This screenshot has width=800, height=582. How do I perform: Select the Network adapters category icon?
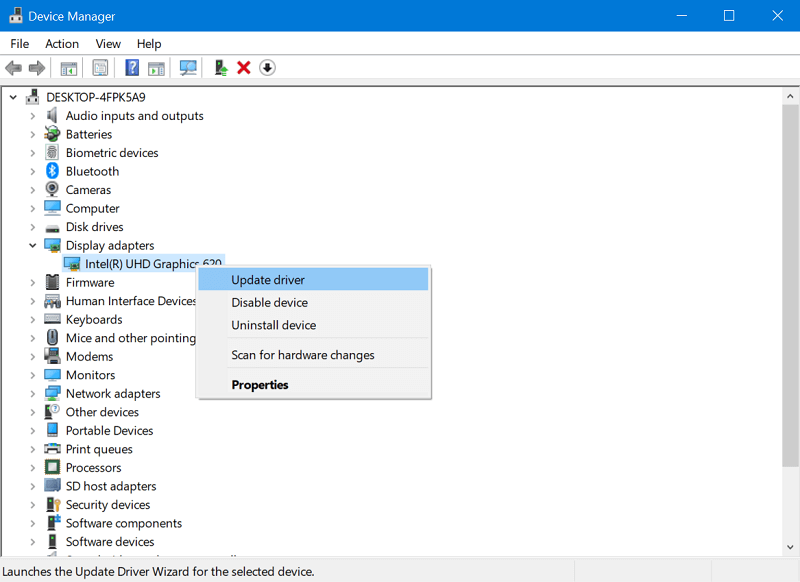point(52,393)
